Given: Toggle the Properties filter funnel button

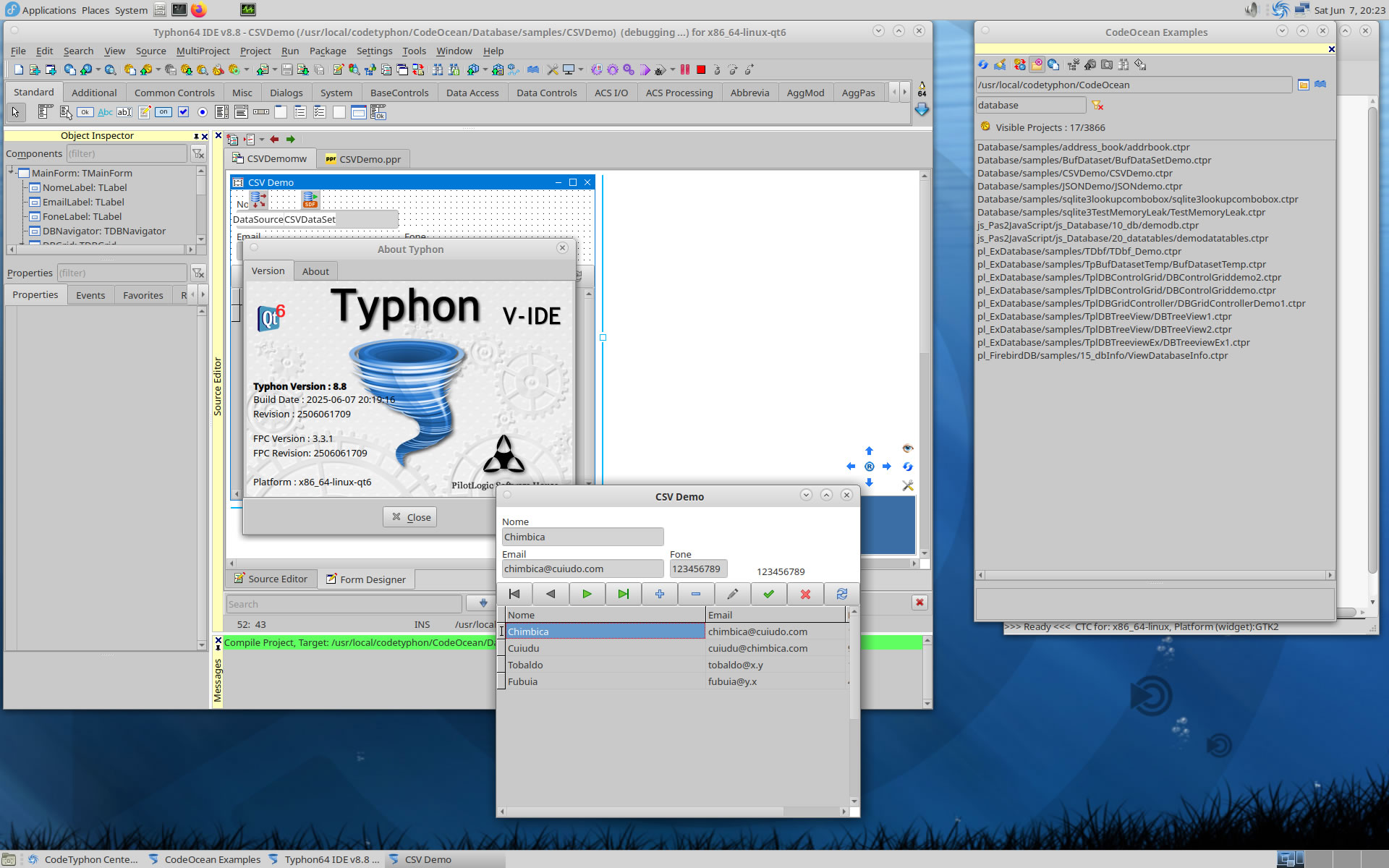Looking at the screenshot, I should (197, 273).
